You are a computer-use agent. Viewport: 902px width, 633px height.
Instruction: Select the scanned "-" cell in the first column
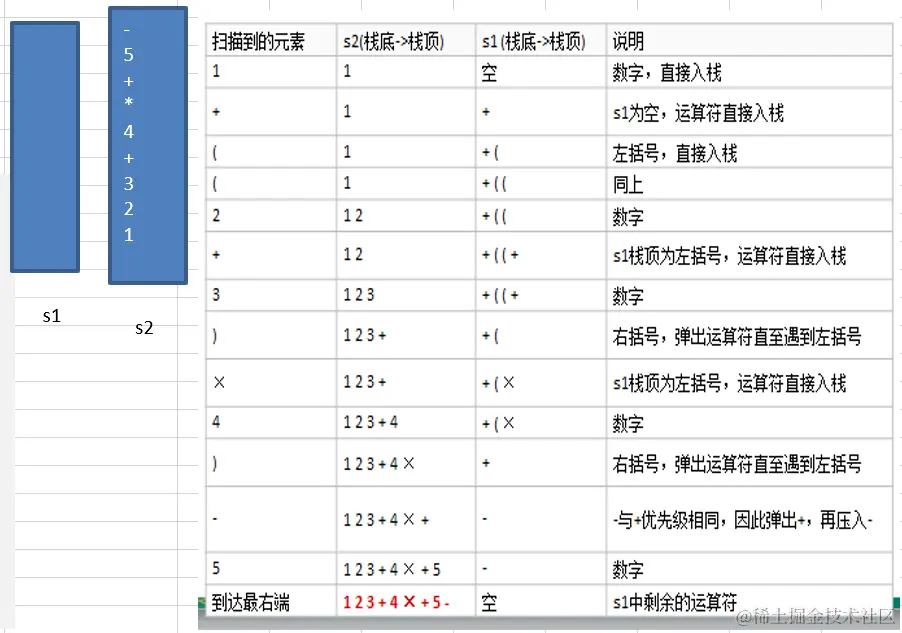click(271, 519)
